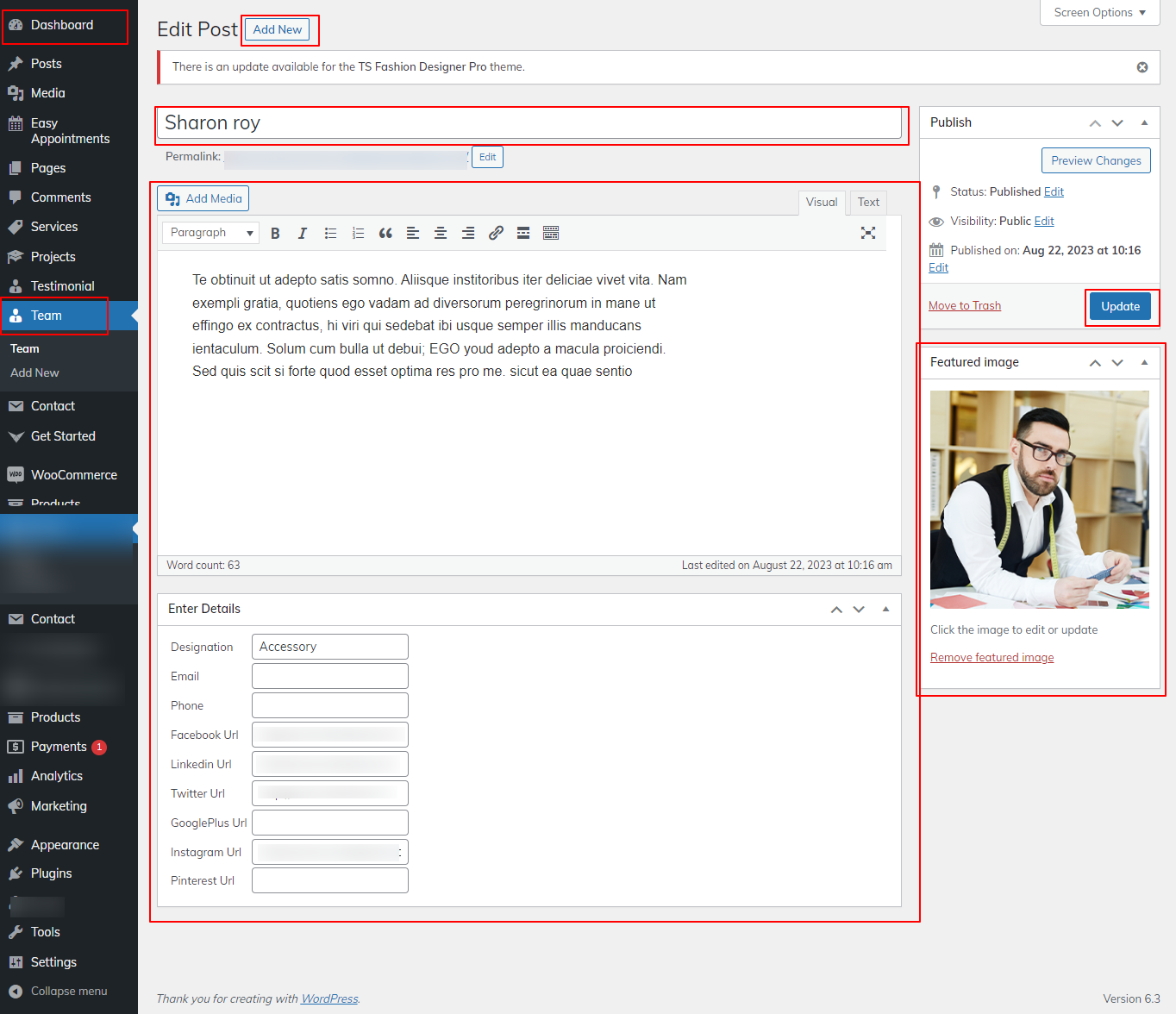Open the Appearance menu in sidebar
Screen dimensions: 1176x1014
[x=65, y=845]
